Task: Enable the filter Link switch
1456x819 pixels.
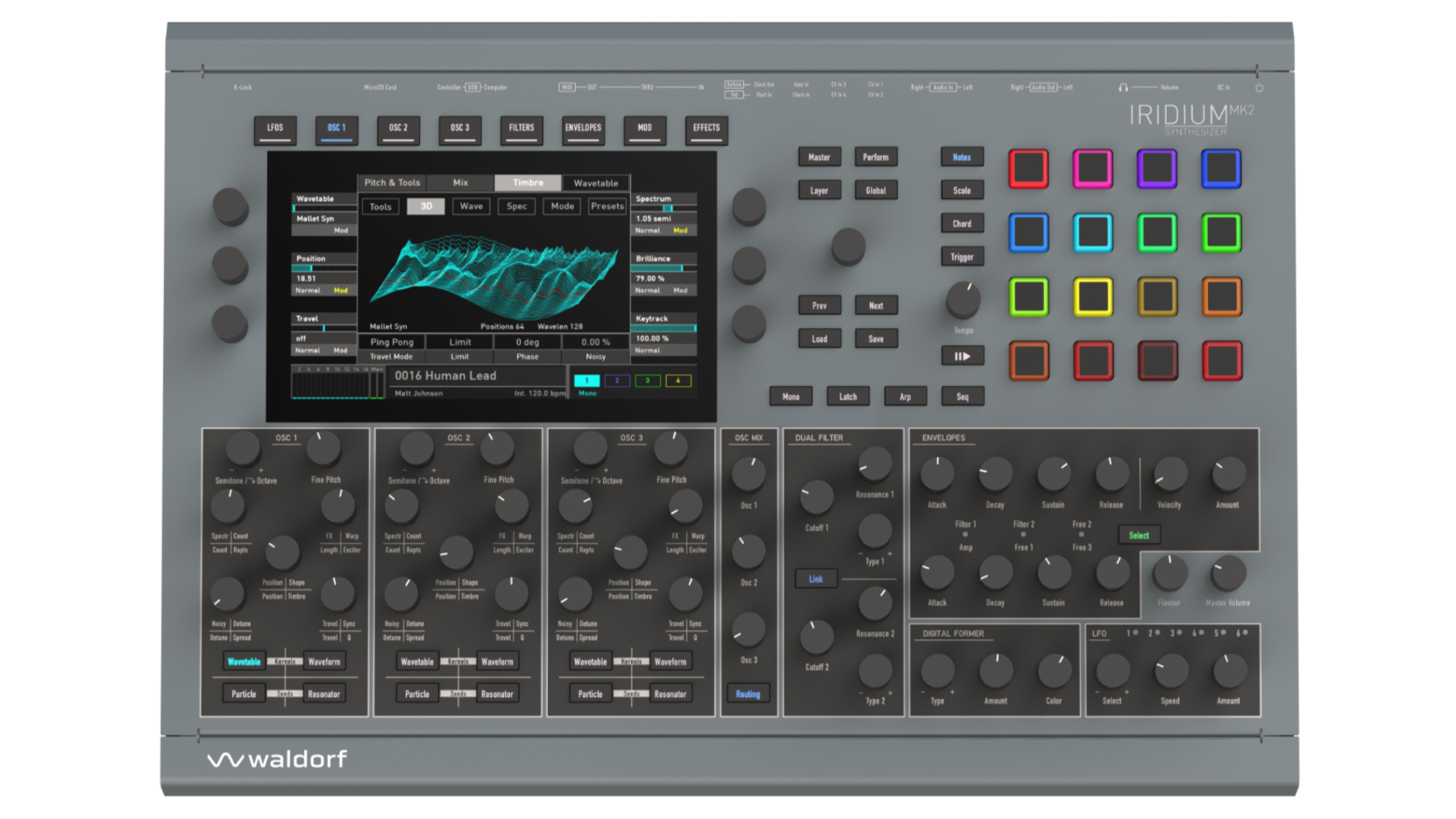Action: [815, 579]
